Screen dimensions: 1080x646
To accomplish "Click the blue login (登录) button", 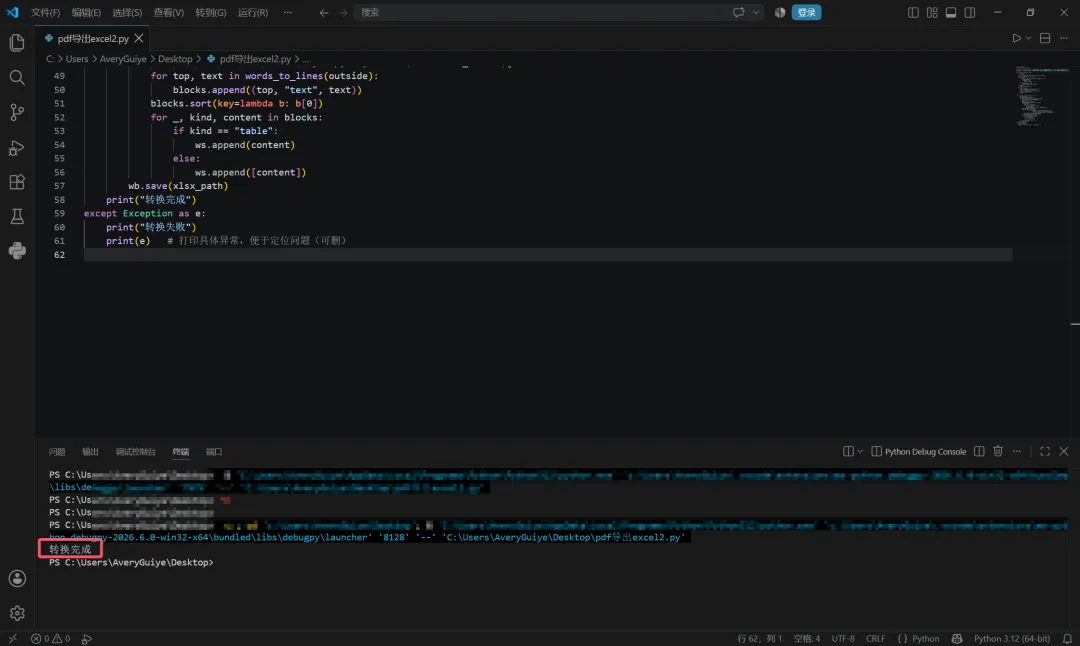I will pos(806,12).
